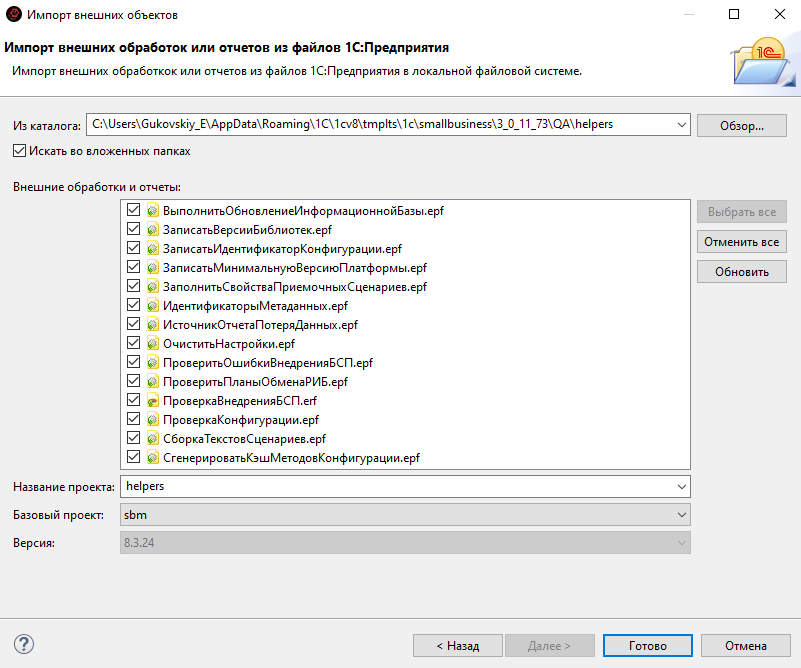Click the ИдентификаторыМетаданных.epf file icon
Screen dimensions: 801x668
(x=153, y=306)
